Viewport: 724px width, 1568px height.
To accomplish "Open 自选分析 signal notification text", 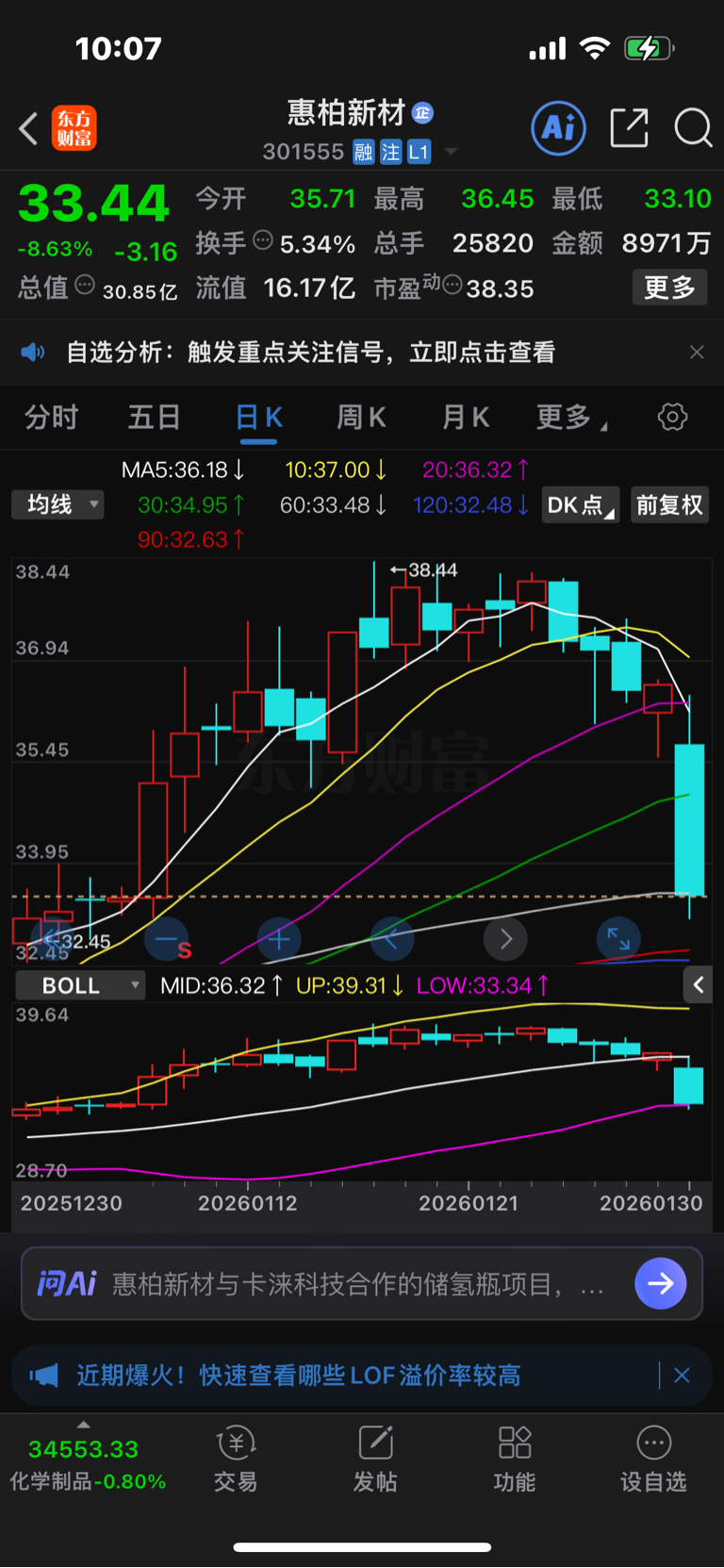I will 311,353.
